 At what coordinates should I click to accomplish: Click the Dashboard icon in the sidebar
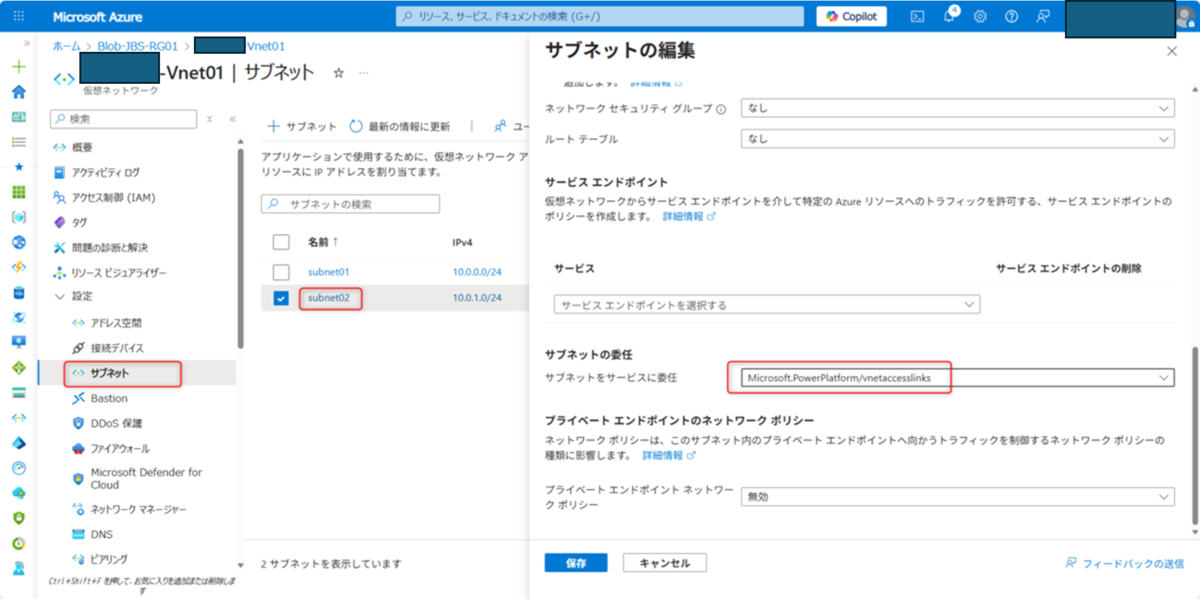(x=17, y=114)
